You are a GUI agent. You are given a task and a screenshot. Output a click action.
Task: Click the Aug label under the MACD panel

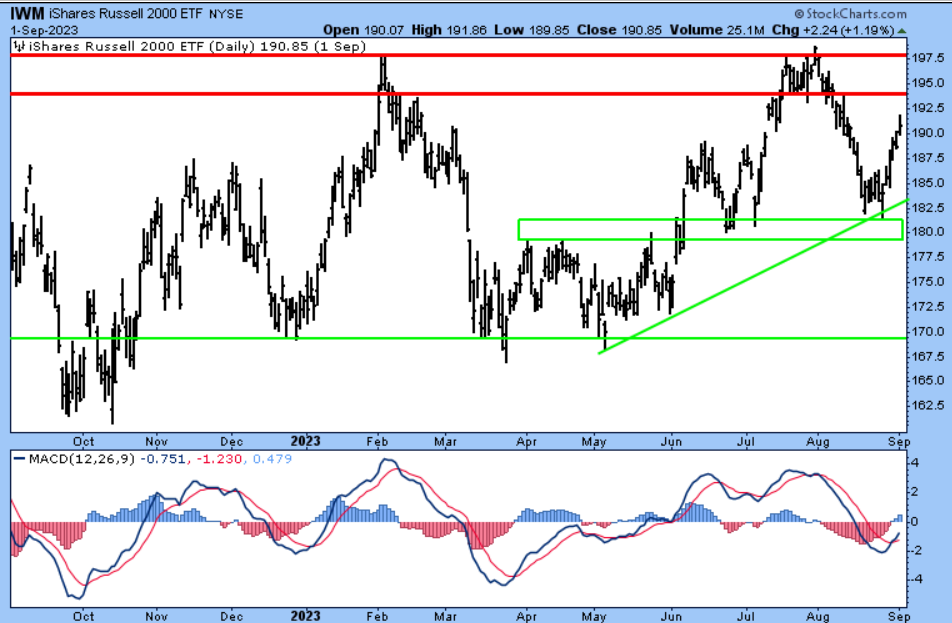coord(818,616)
